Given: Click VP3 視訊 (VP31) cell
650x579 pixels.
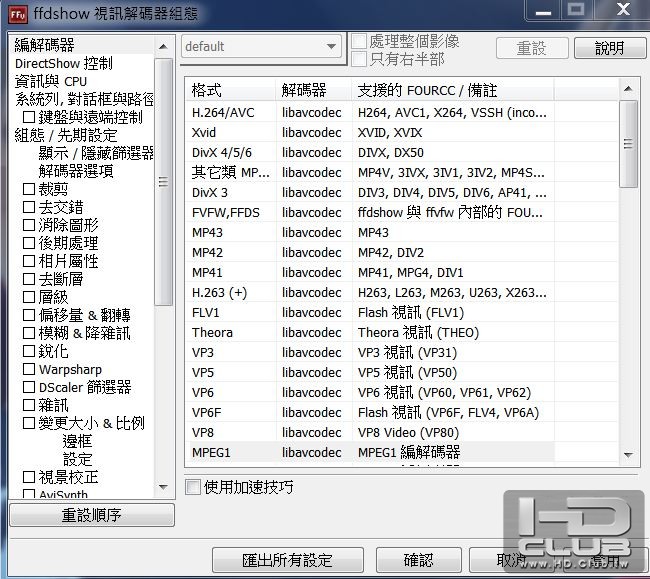Looking at the screenshot, I should (407, 353).
